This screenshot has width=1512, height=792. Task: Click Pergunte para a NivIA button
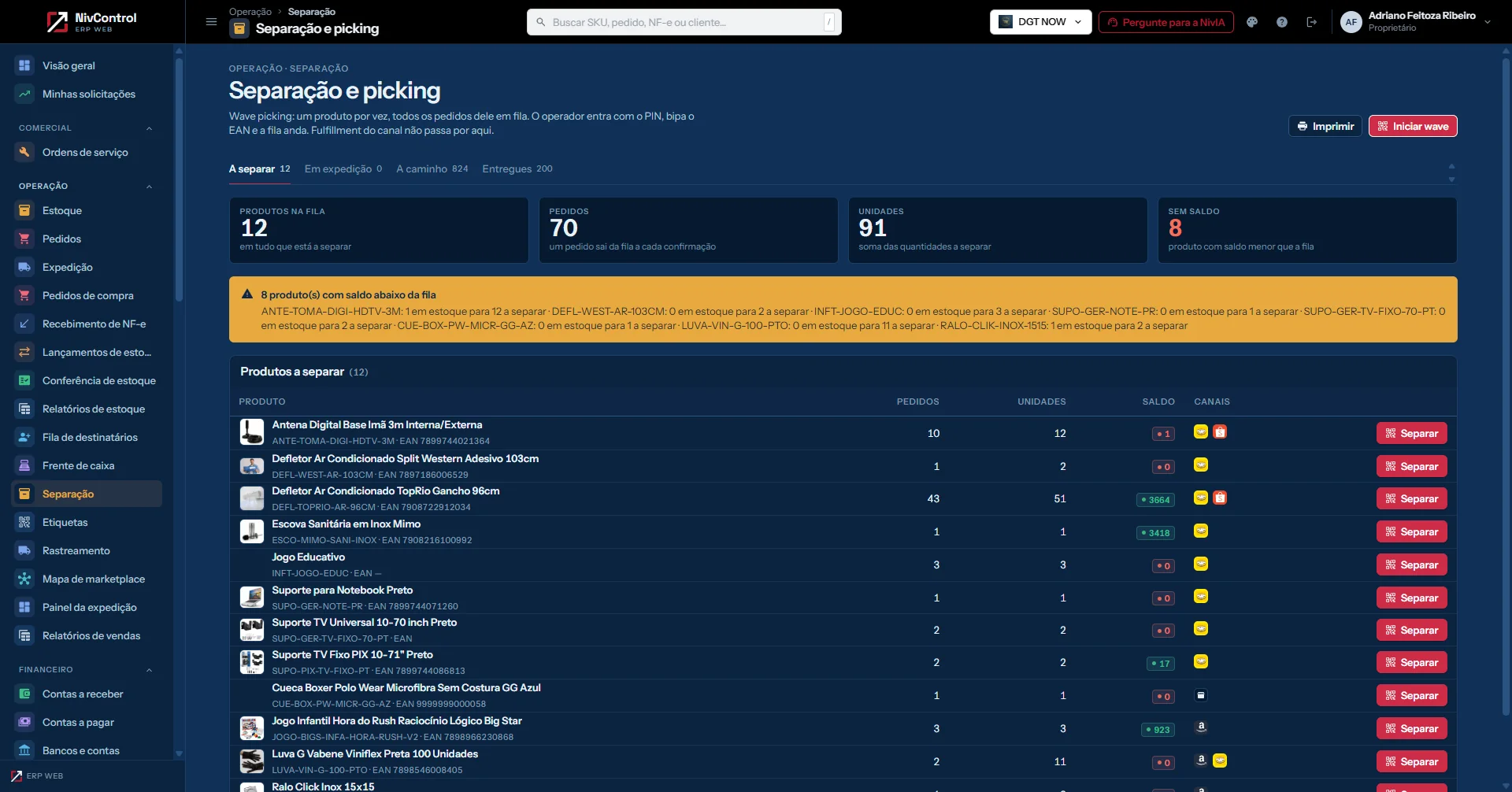click(x=1166, y=22)
